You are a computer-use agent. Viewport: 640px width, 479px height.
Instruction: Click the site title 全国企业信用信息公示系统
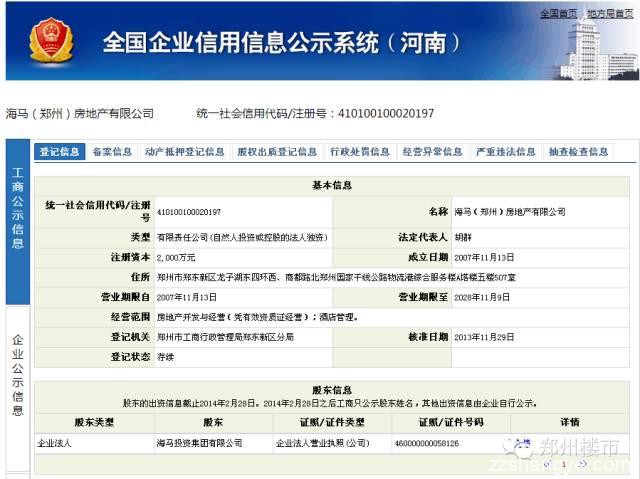click(240, 42)
